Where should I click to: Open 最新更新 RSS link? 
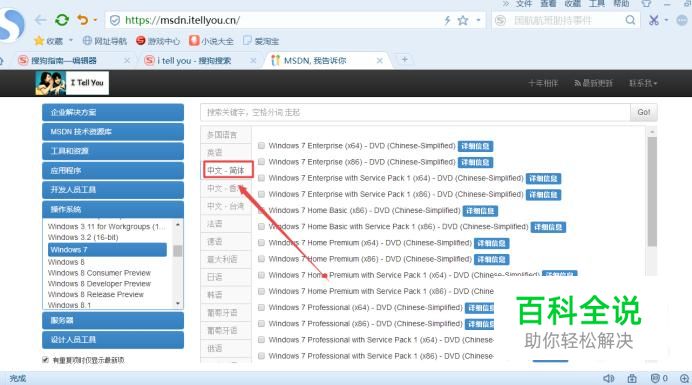click(x=593, y=83)
